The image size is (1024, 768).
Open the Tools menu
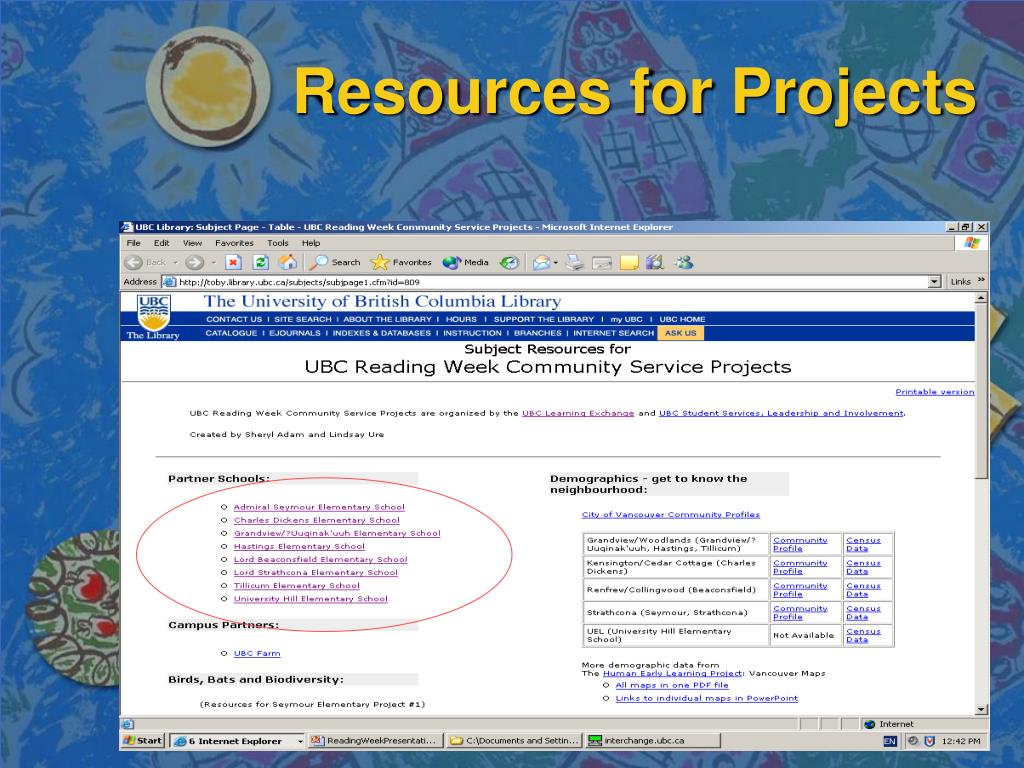point(278,243)
